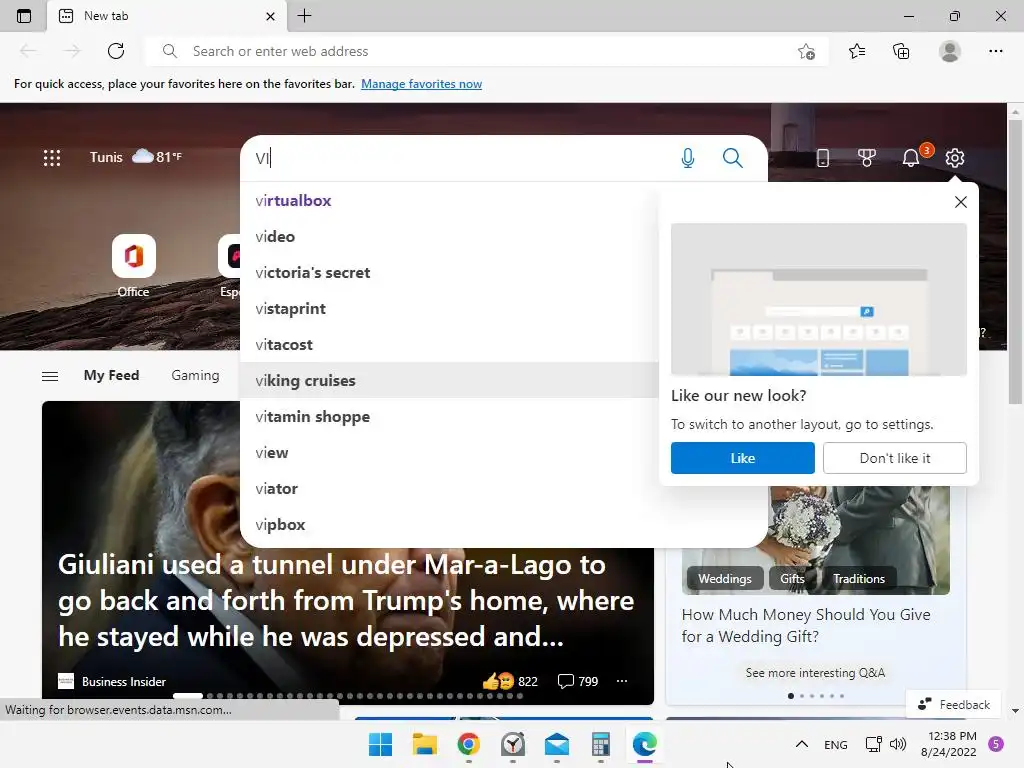Viewport: 1024px width, 768px height.
Task: Open the volume speaker tray icon
Action: [x=898, y=744]
